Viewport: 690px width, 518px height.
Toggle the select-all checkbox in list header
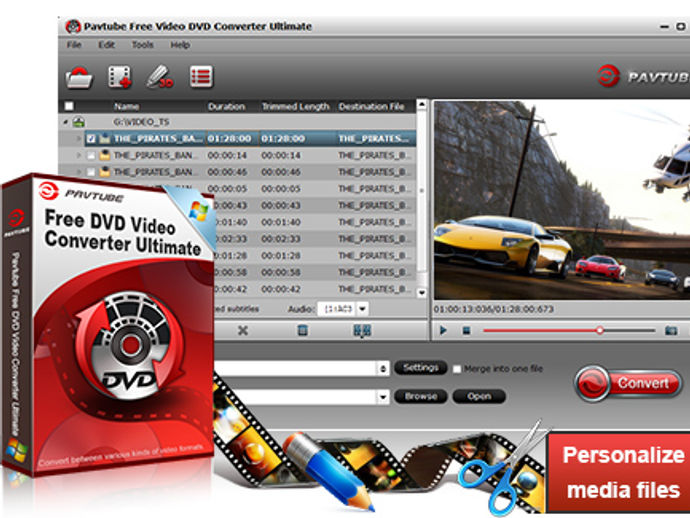[69, 106]
